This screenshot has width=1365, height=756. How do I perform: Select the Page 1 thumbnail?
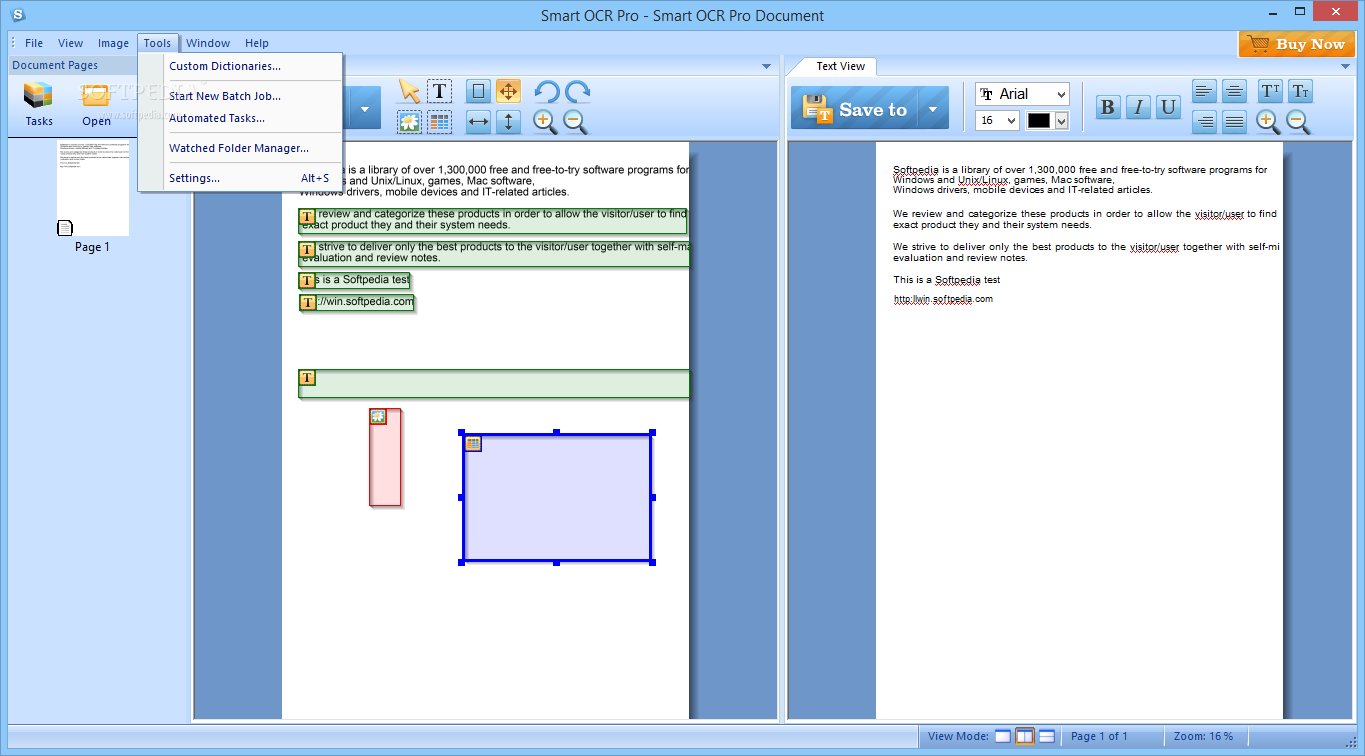click(x=93, y=190)
